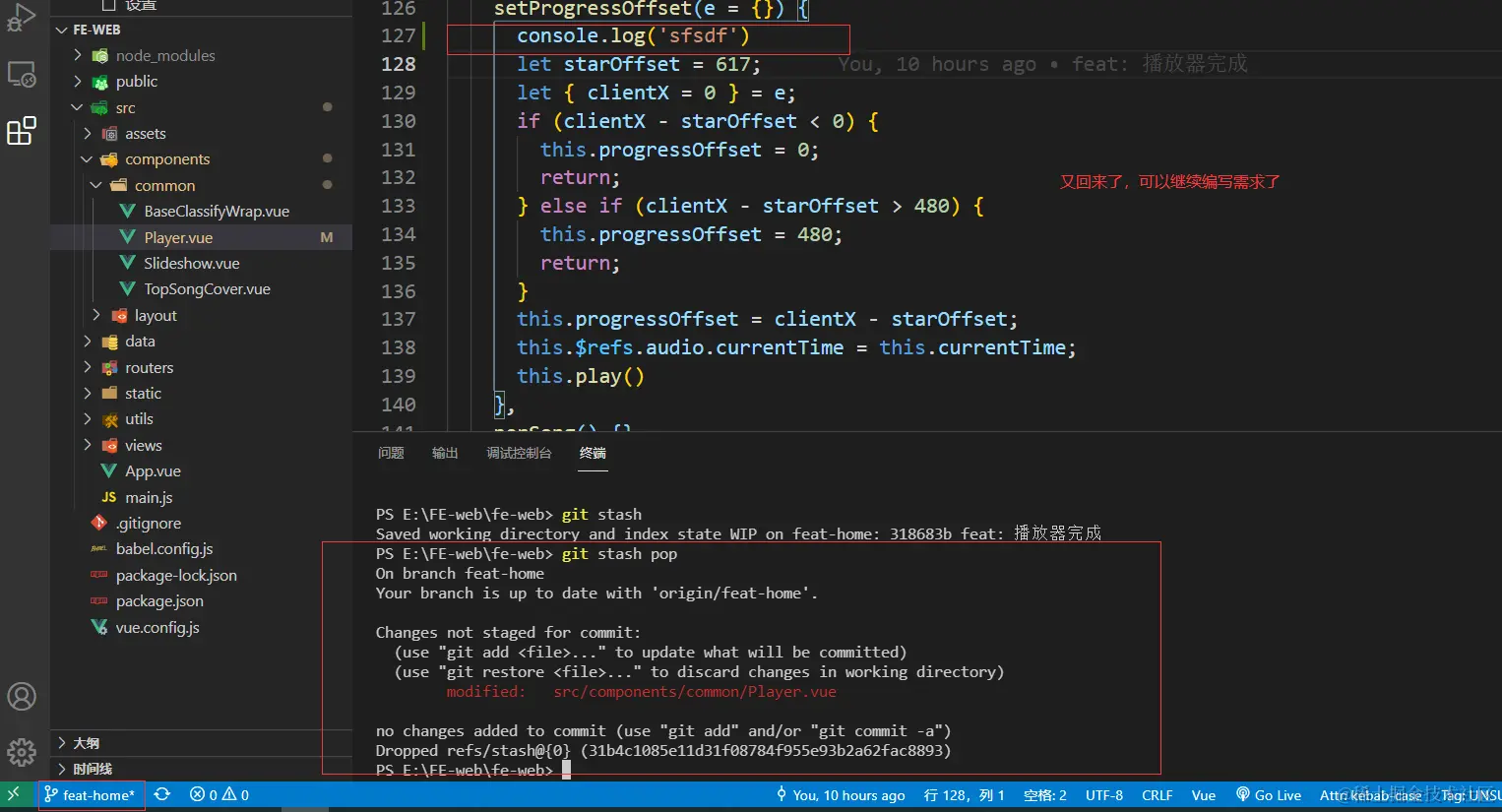Open the Remote Explorer view

click(21, 75)
